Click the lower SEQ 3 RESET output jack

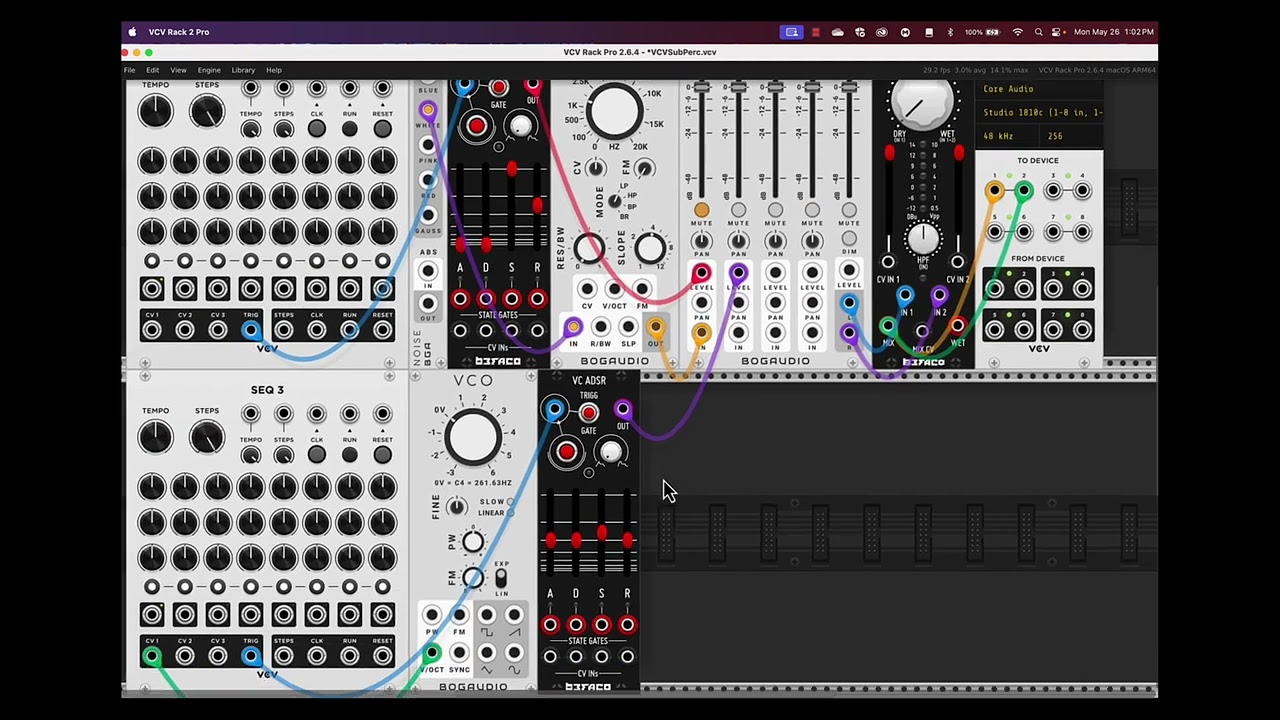point(383,656)
